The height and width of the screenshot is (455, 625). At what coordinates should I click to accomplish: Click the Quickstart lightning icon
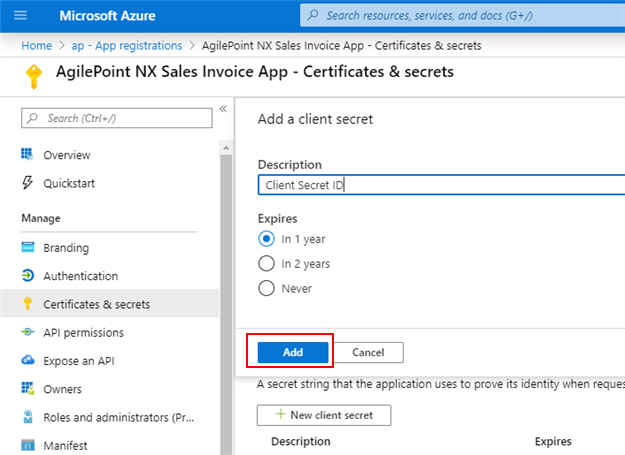[x=27, y=182]
